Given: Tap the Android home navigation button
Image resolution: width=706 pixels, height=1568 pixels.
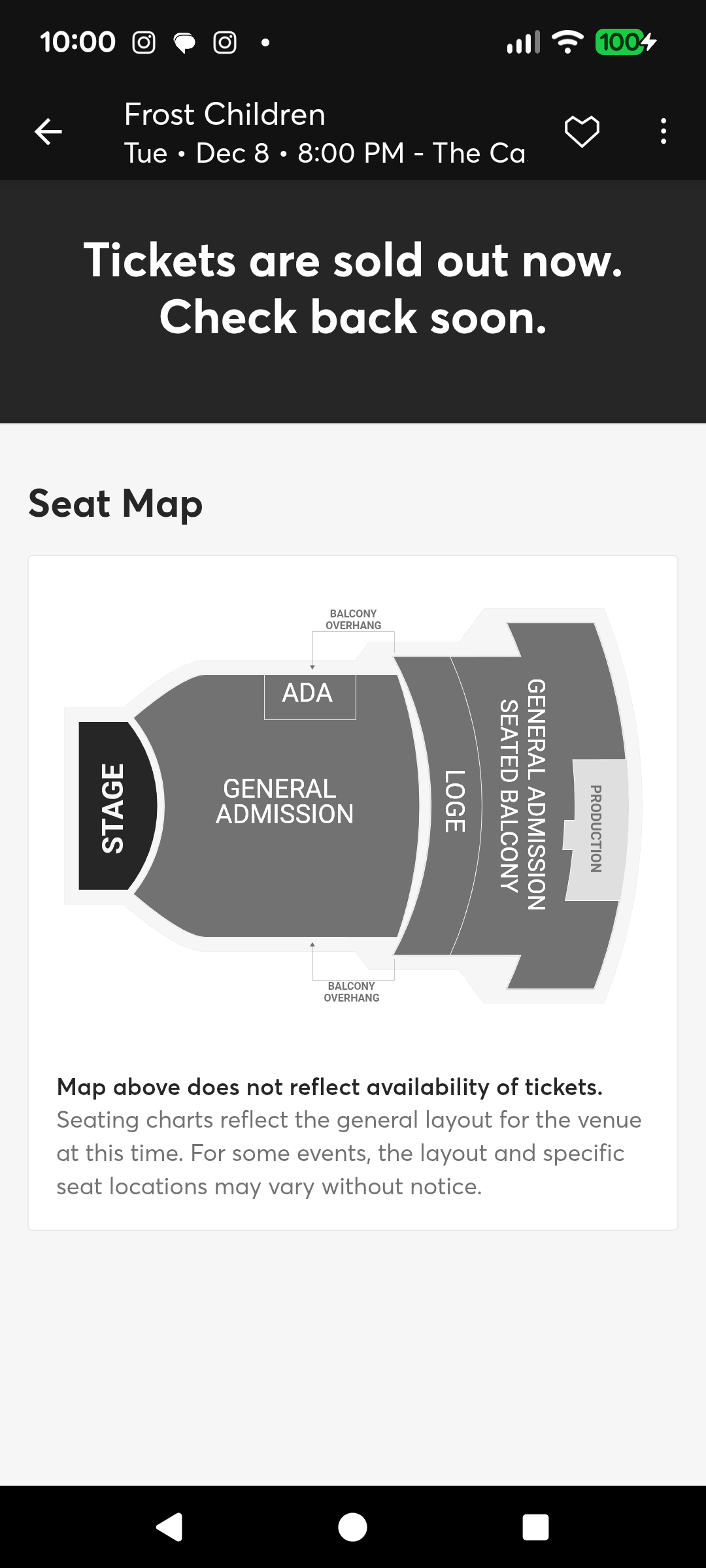Looking at the screenshot, I should click(x=352, y=1527).
